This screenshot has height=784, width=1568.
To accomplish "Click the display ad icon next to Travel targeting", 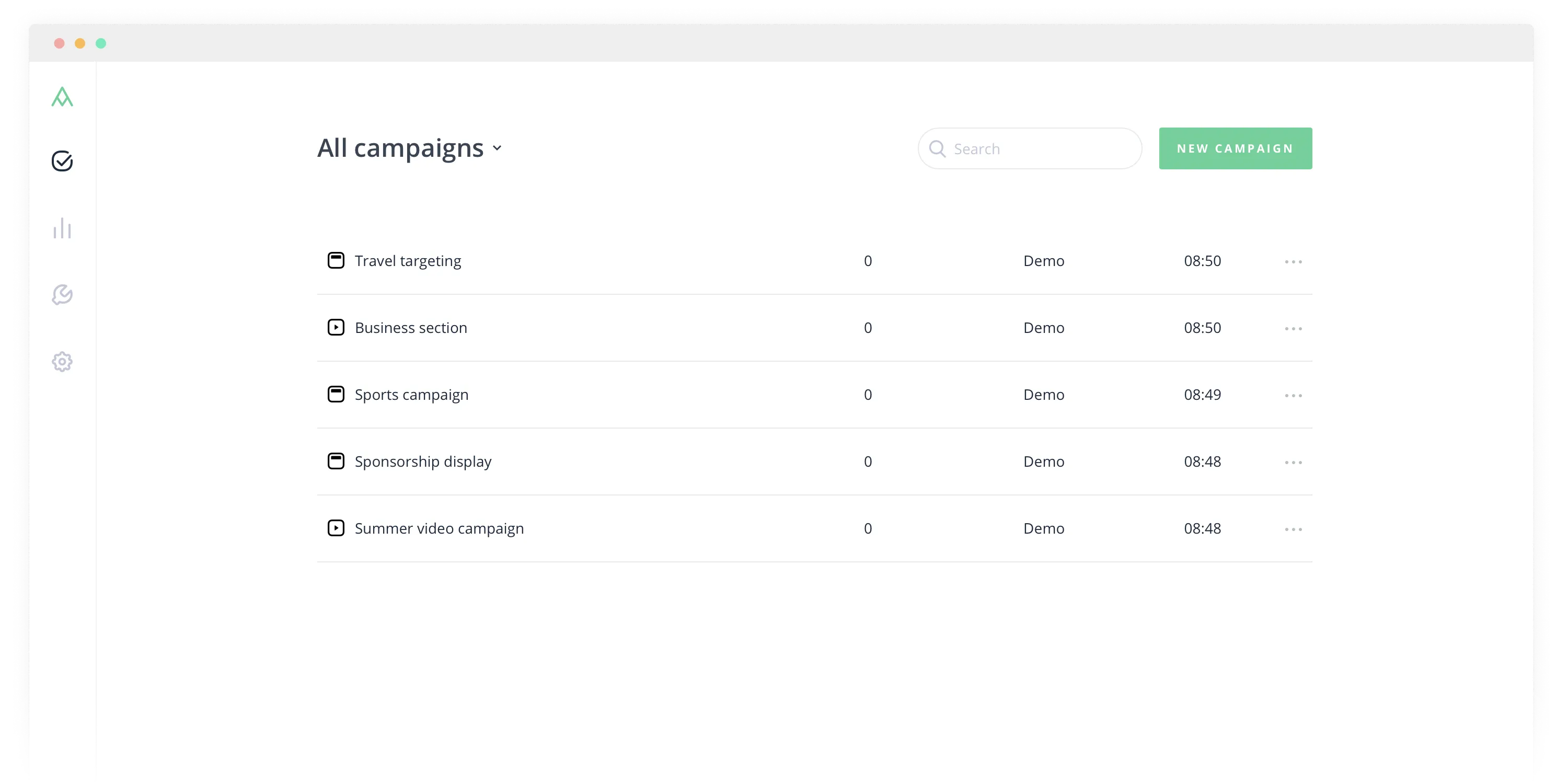I will tap(337, 260).
